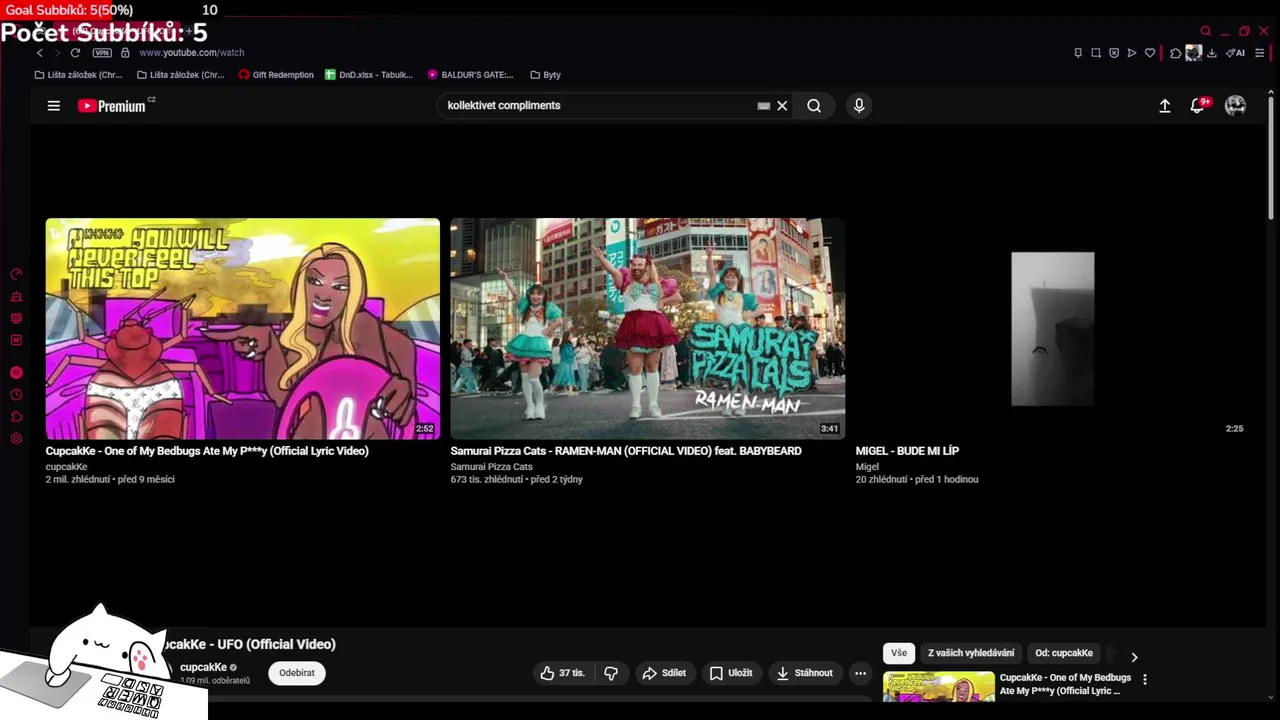Open the BALDUR'S GATE bookmark
1280x720 pixels.
[470, 75]
